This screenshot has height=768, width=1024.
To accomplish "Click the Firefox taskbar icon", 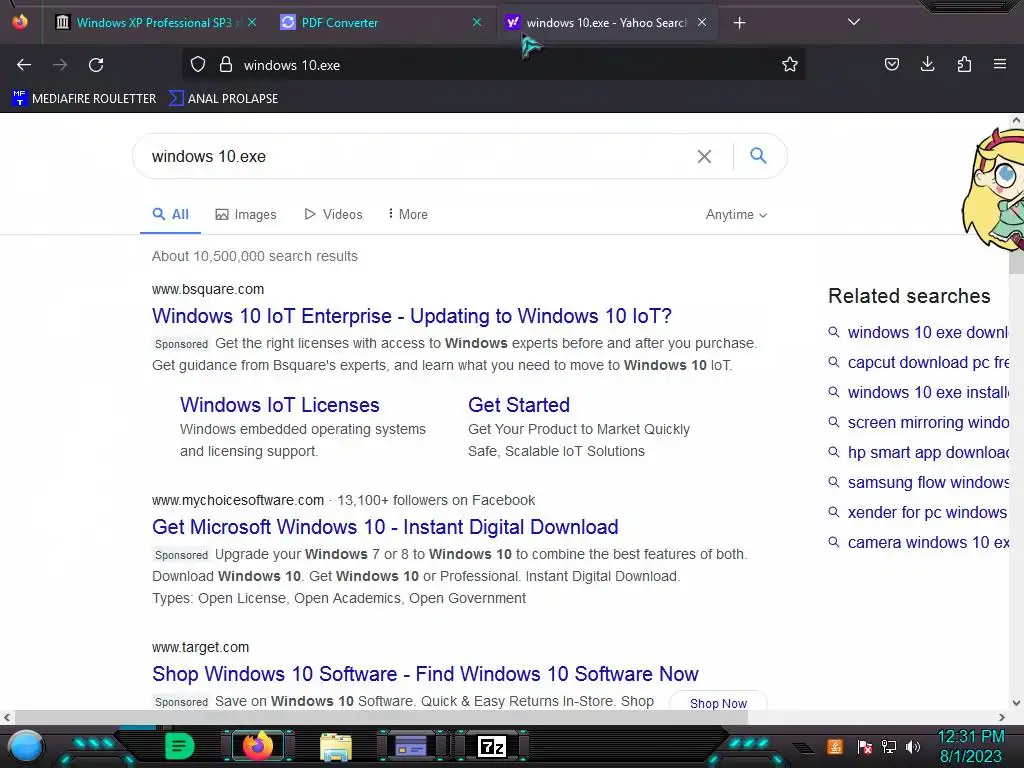I will [x=257, y=746].
